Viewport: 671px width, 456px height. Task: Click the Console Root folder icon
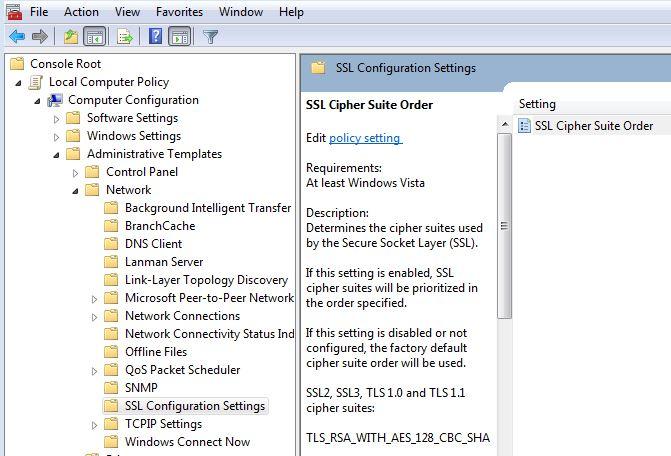tap(17, 64)
